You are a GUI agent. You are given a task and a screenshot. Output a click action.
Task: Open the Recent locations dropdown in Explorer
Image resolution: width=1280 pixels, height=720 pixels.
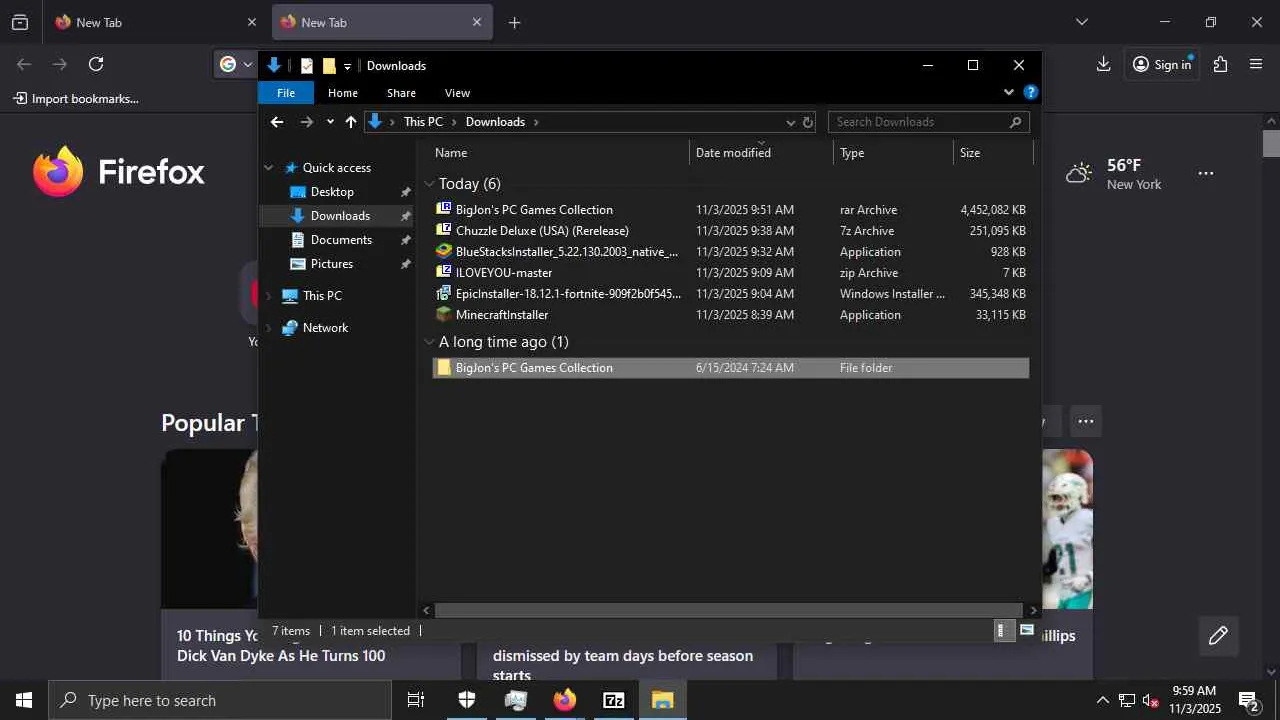330,122
